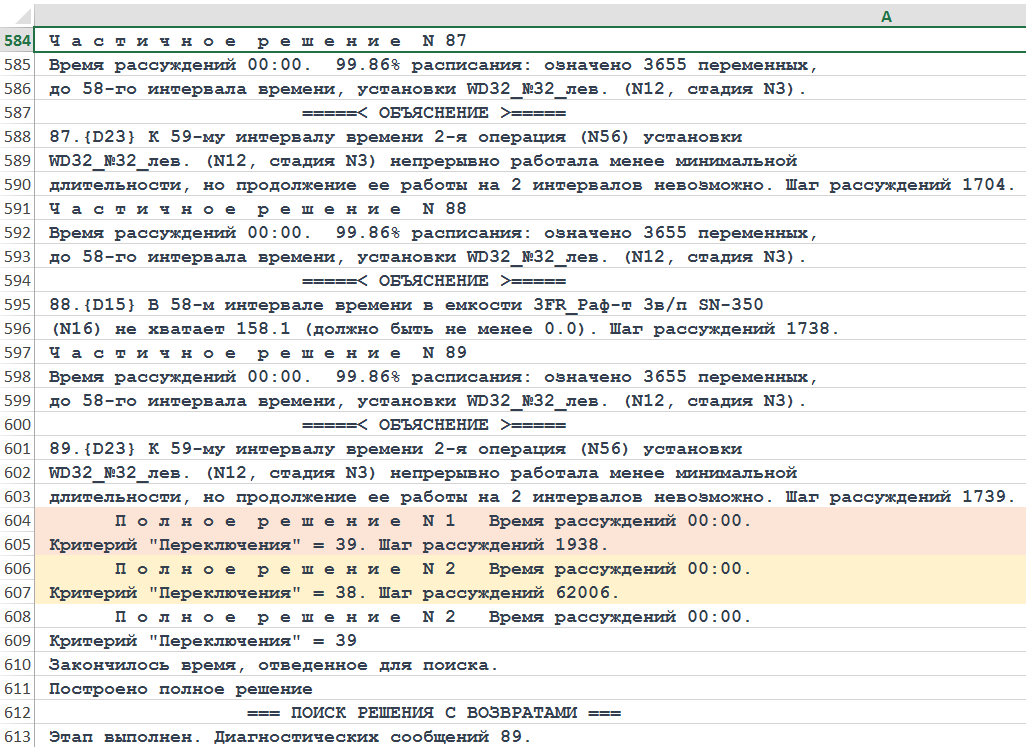Select the cell 'Закончилось время, отведенное для поиска.'
Viewport: 1026px width, 747px height.
pyautogui.click(x=273, y=665)
